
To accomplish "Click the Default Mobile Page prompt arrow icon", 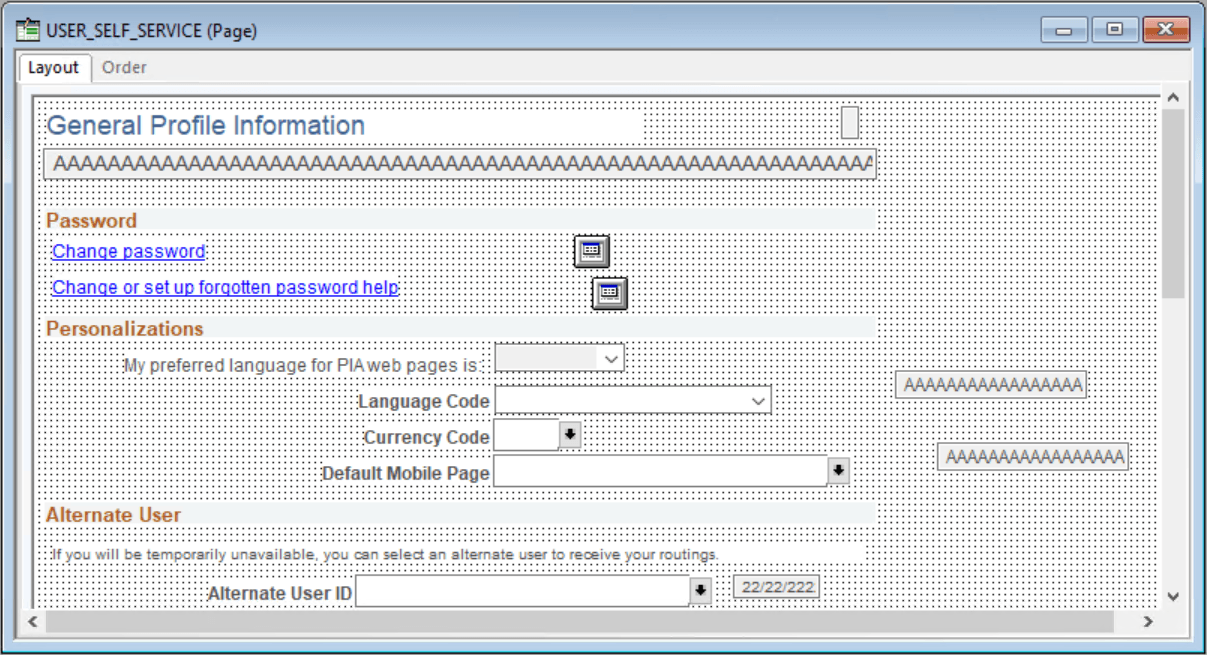I will click(x=840, y=470).
